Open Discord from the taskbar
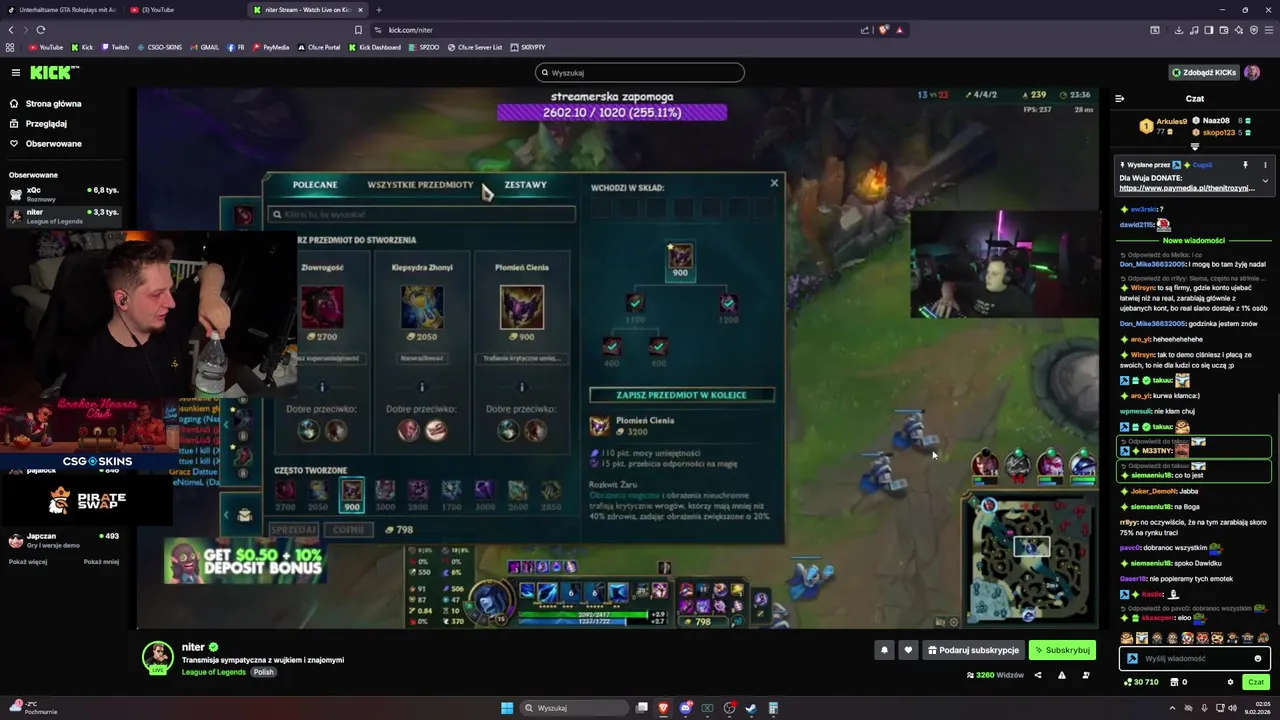The width and height of the screenshot is (1280, 720). 685,708
